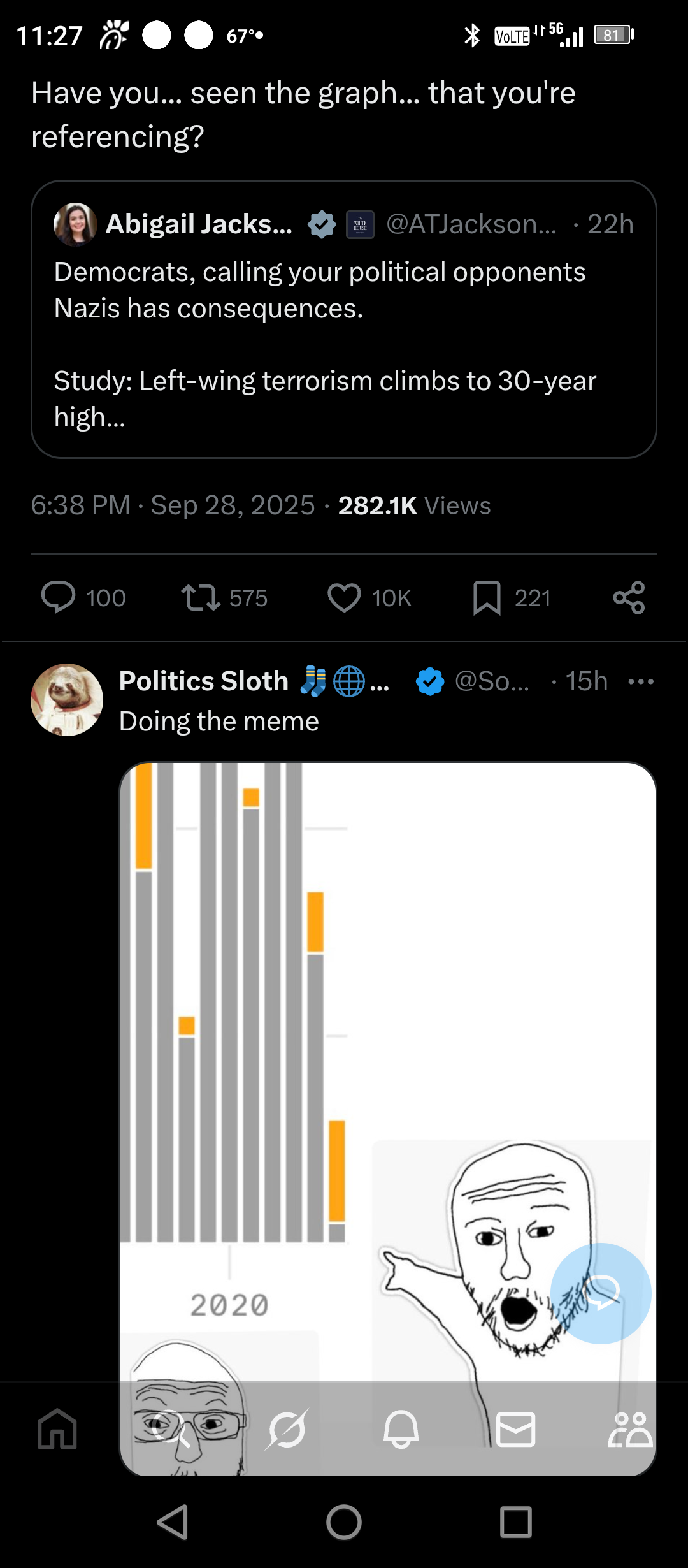Go to the Home tab
The image size is (688, 1568).
click(x=57, y=1429)
